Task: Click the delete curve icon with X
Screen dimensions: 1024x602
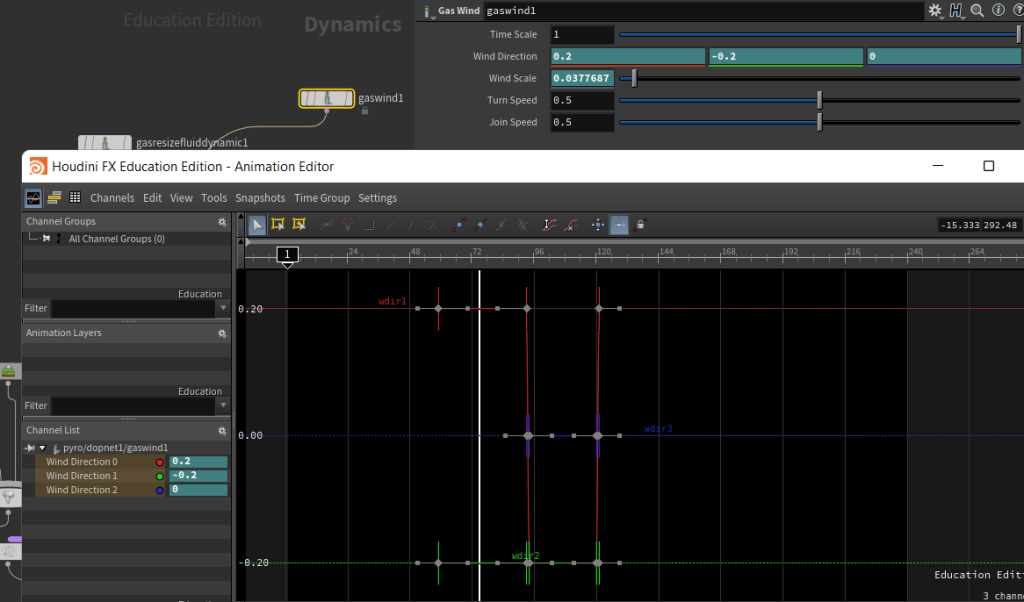Action: pos(571,225)
